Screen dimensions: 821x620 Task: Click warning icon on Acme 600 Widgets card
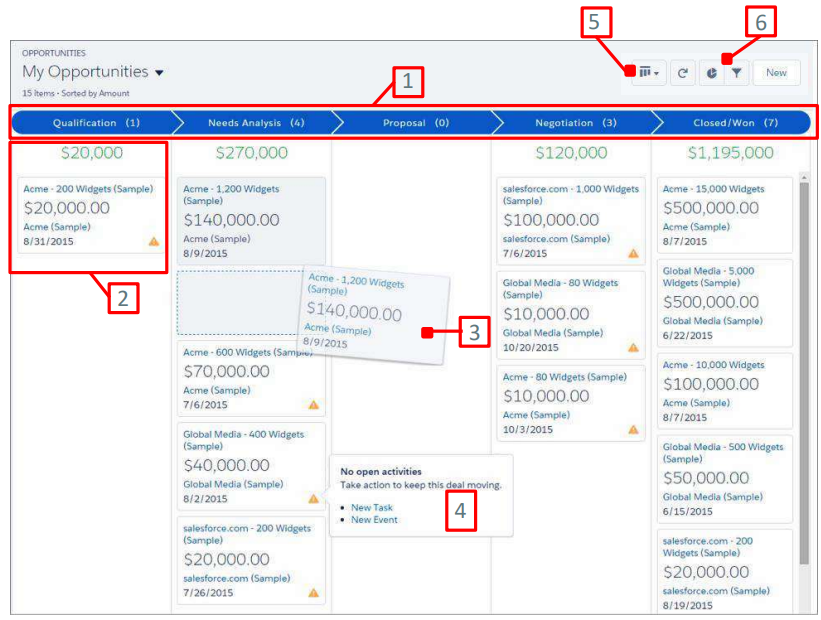pyautogui.click(x=313, y=405)
